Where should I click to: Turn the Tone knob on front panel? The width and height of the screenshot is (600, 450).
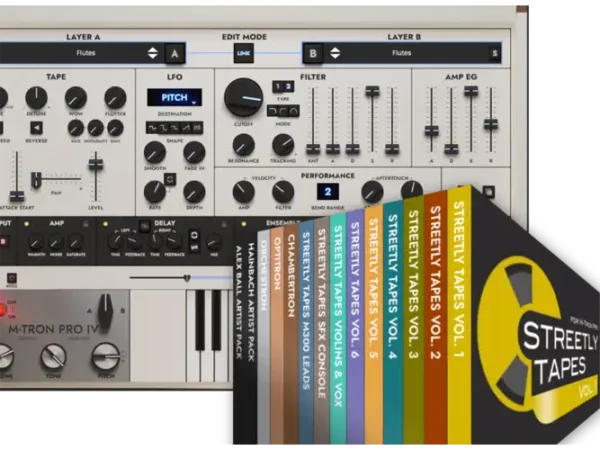click(x=54, y=356)
